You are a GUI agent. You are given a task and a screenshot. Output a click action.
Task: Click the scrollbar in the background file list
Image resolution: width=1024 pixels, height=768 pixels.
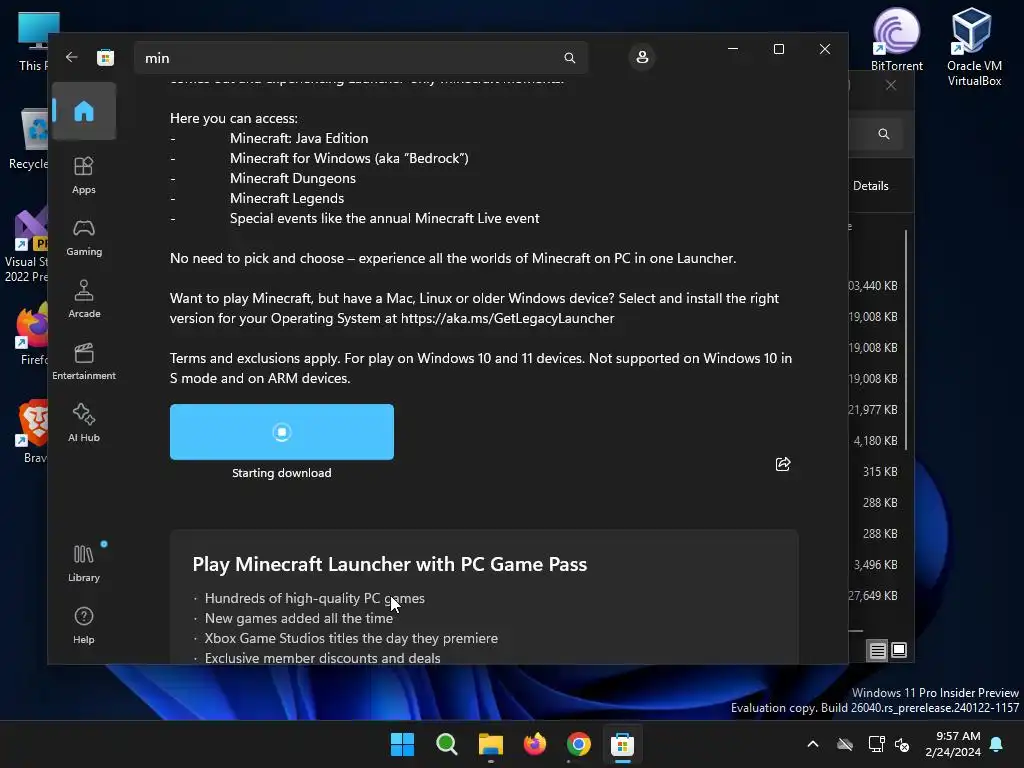906,340
